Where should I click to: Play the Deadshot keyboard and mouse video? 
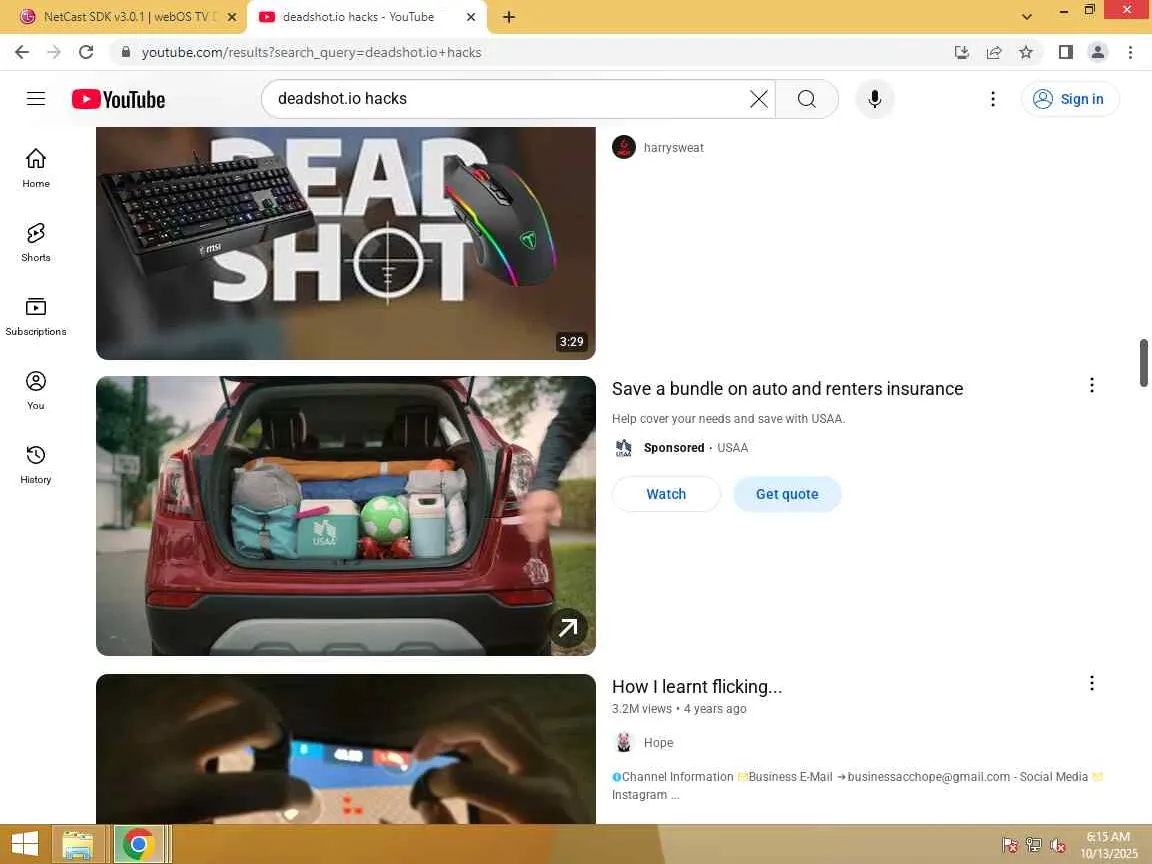click(x=345, y=243)
